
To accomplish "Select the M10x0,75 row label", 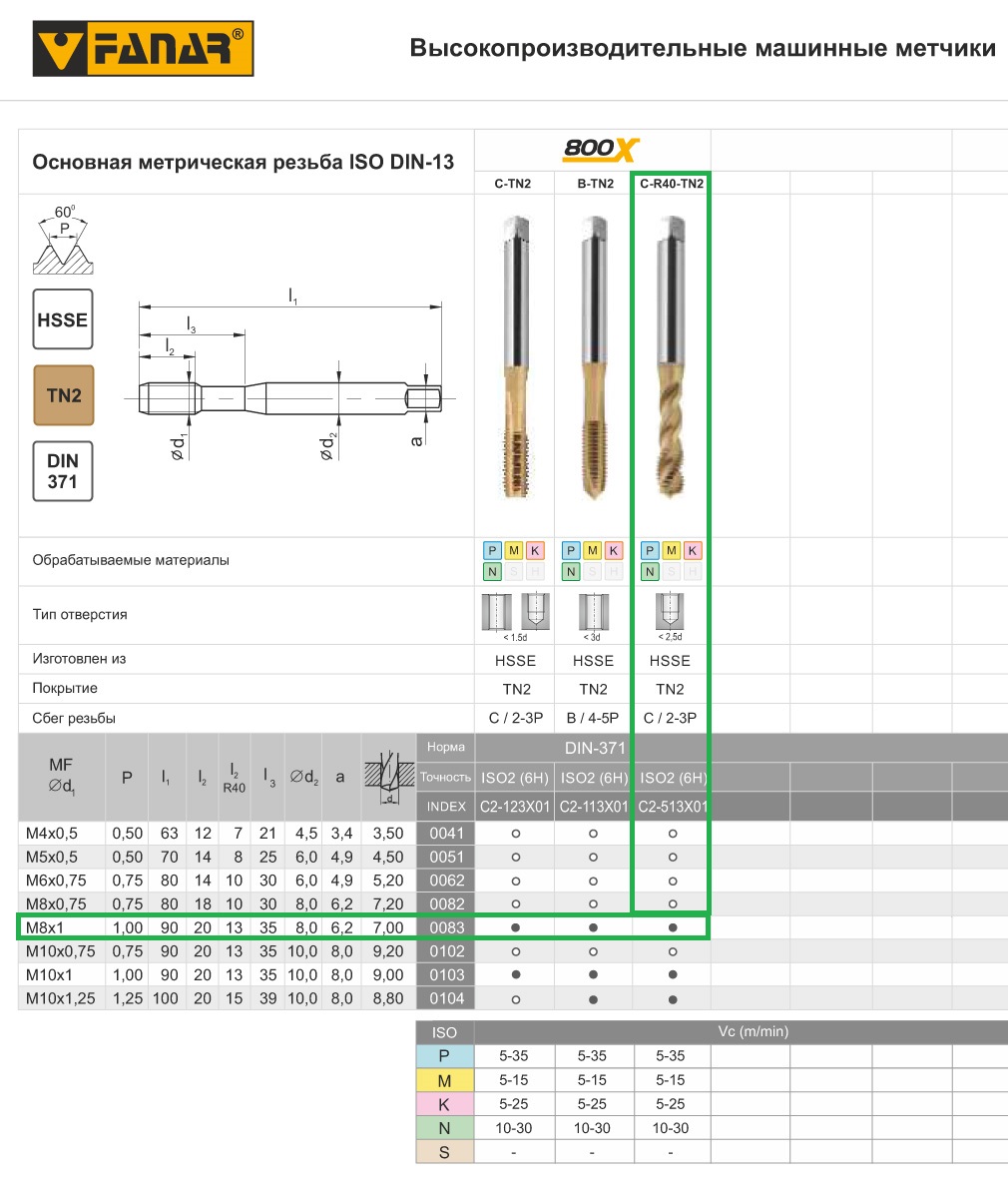I will pos(61,951).
